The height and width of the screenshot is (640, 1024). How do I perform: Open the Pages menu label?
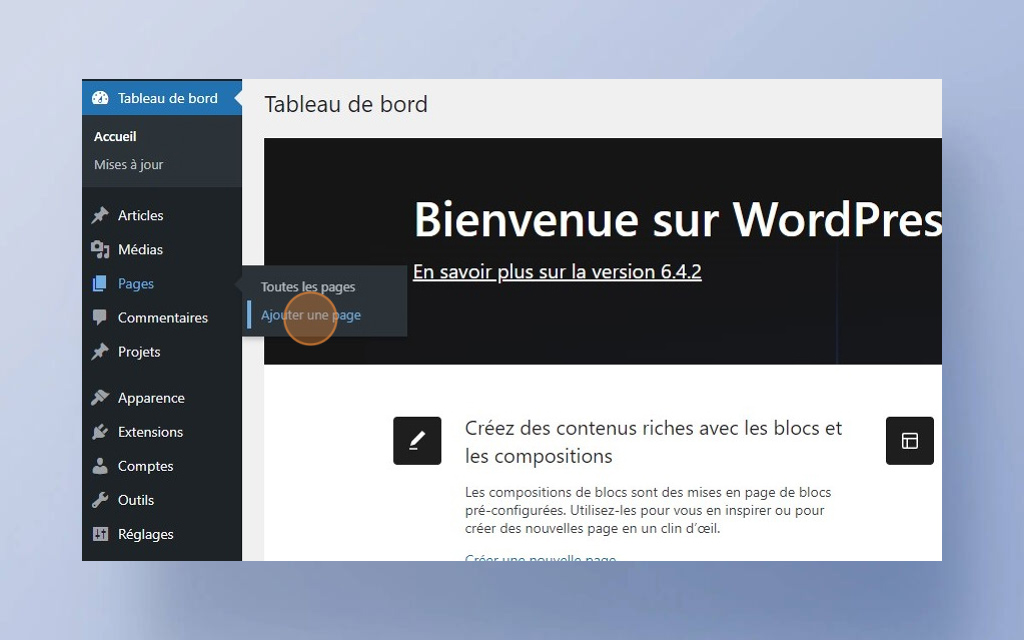tap(136, 283)
